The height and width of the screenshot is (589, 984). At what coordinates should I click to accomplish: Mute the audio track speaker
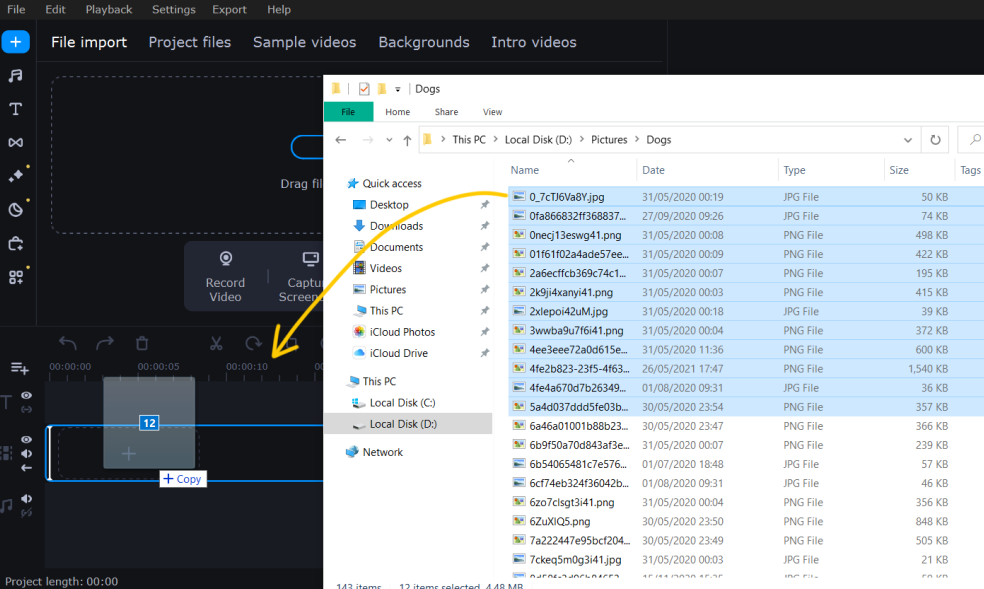pyautogui.click(x=26, y=499)
